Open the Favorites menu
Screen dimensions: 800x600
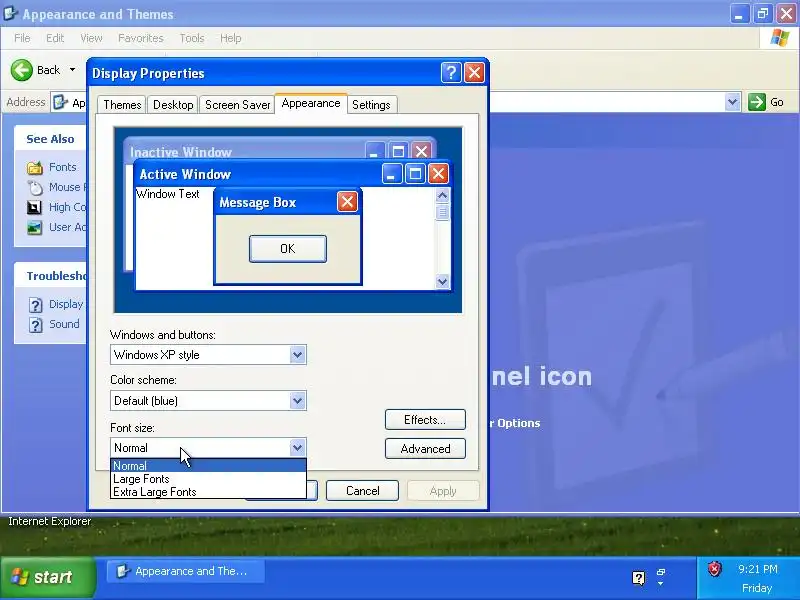tap(140, 38)
